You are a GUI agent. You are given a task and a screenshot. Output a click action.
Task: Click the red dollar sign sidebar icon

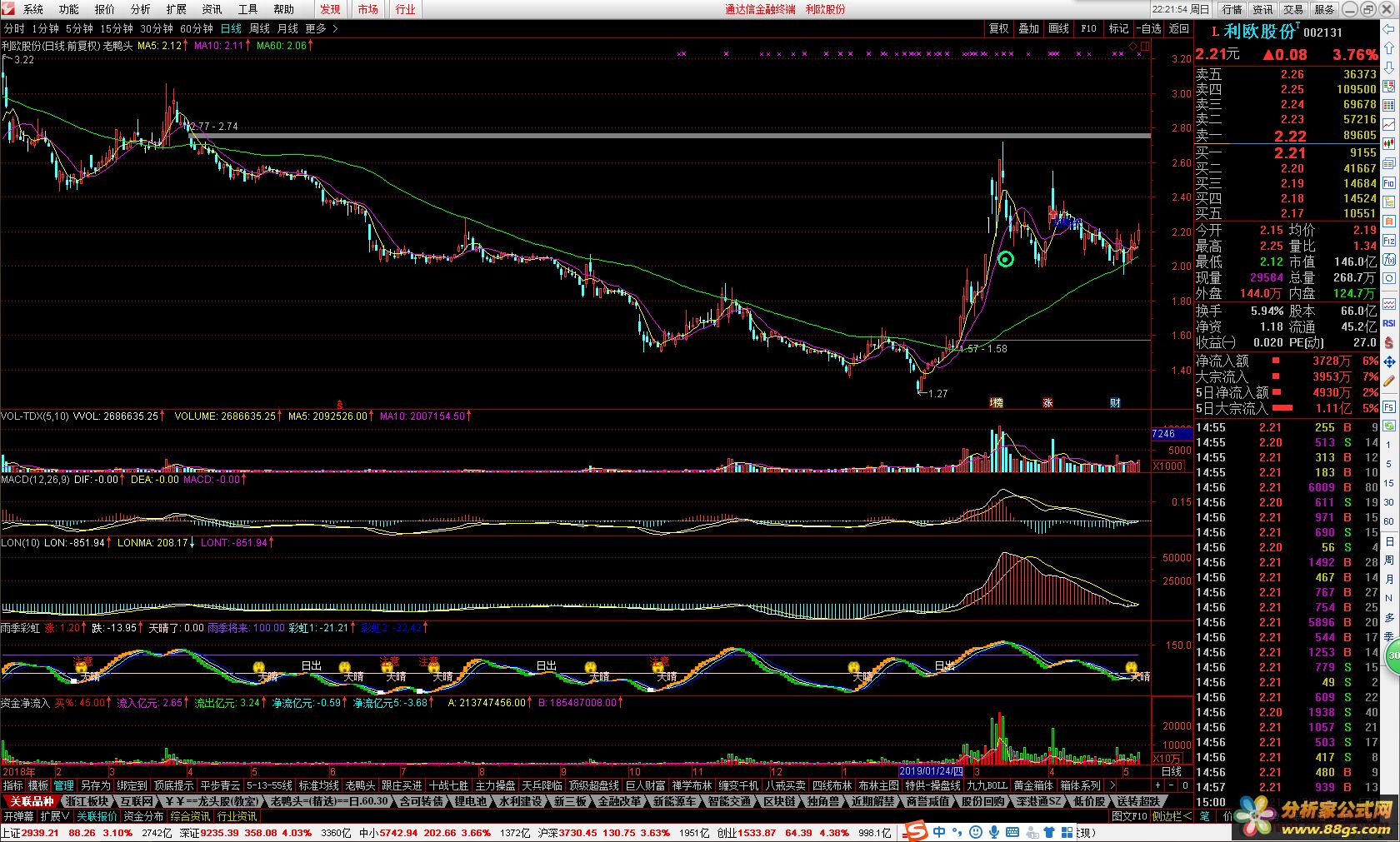[x=1389, y=341]
